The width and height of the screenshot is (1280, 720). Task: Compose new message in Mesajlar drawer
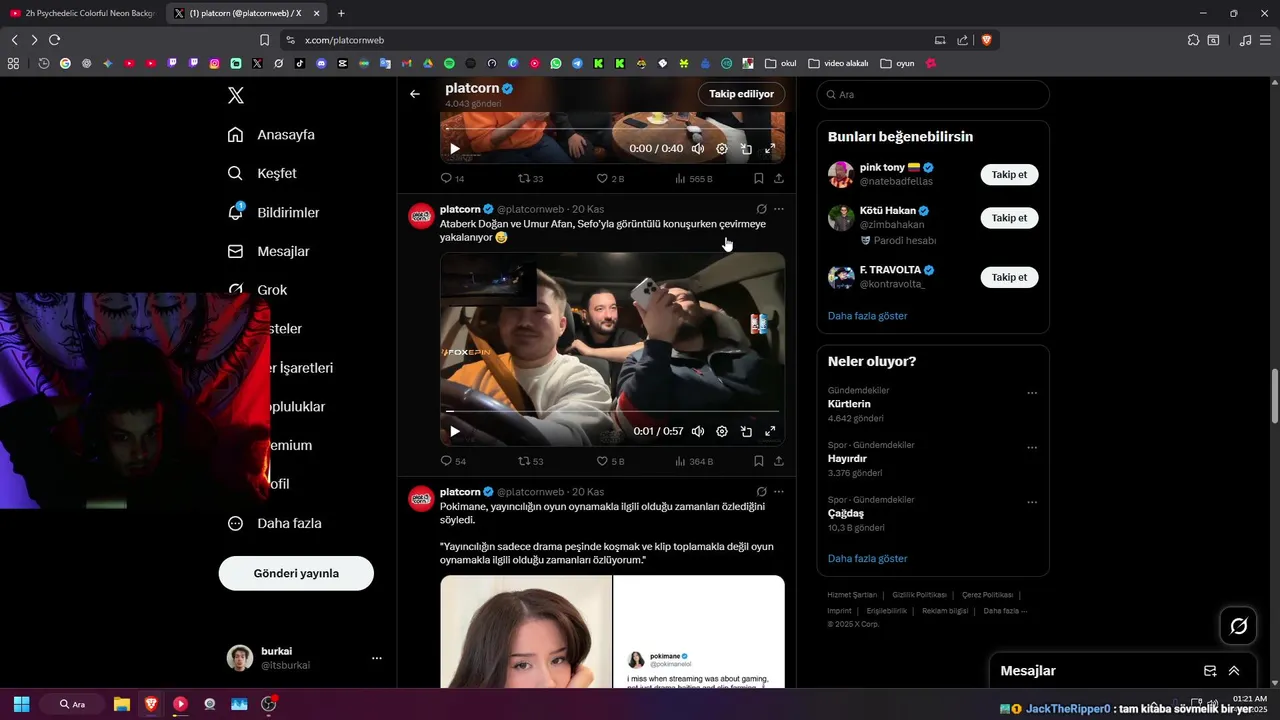(x=1210, y=671)
